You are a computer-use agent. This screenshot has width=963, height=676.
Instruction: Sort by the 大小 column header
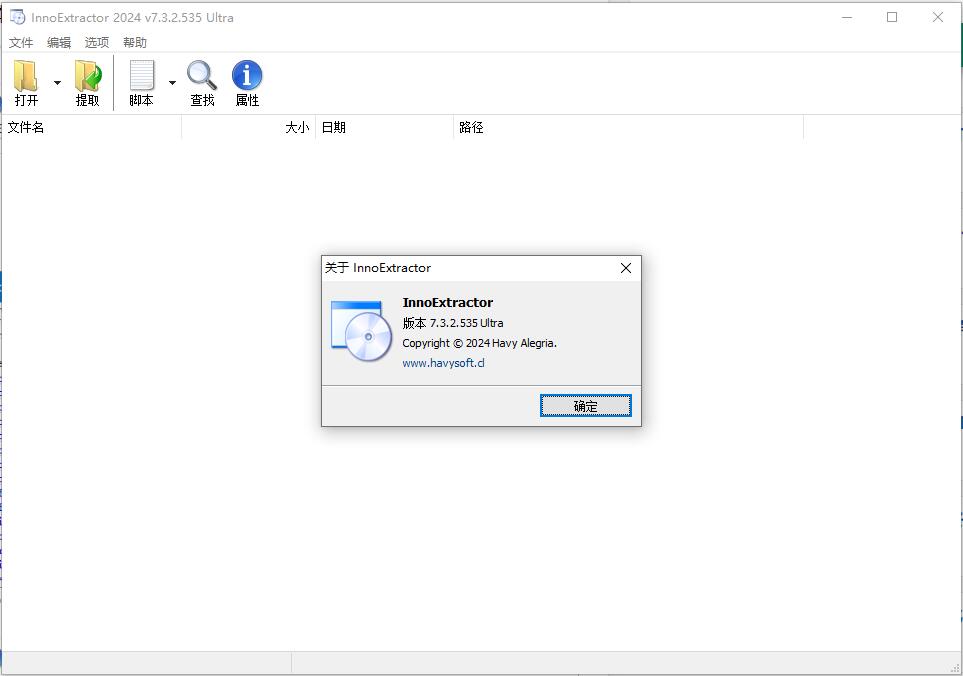249,128
